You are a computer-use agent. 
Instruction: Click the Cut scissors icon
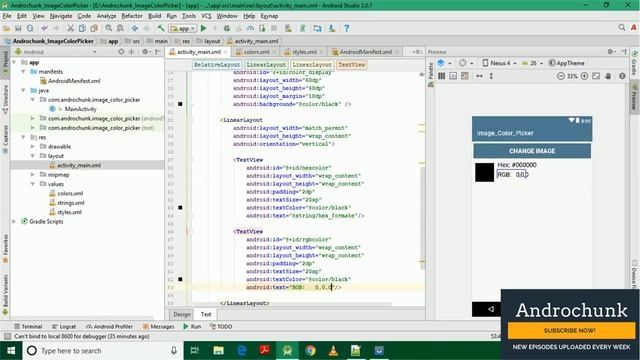tap(70, 29)
